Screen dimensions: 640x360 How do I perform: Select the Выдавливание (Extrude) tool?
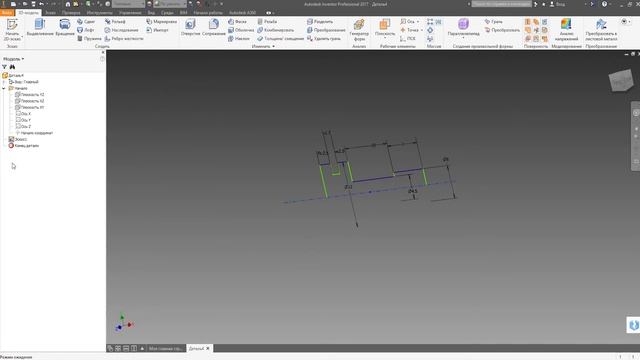40,27
